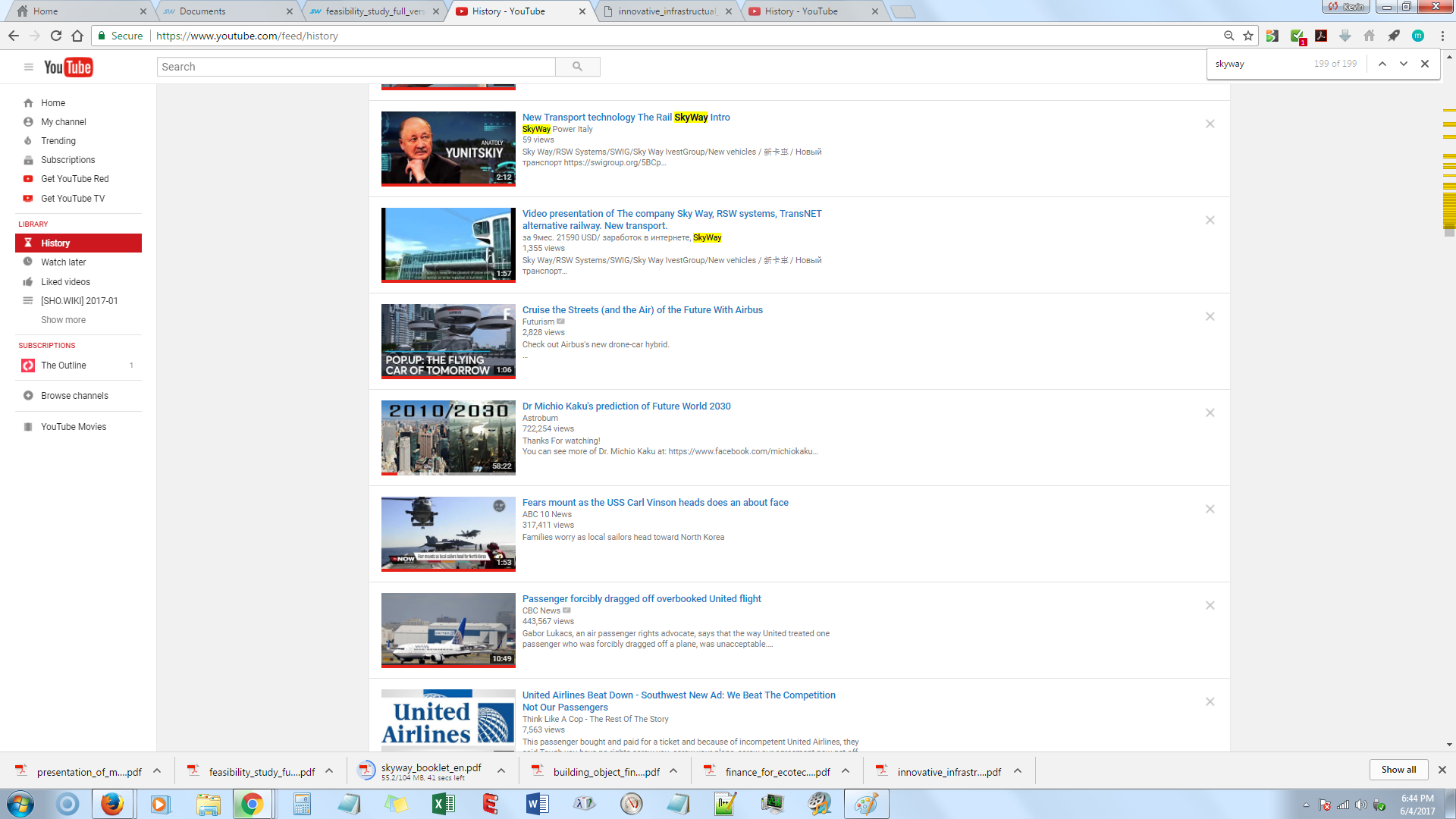The height and width of the screenshot is (819, 1456).
Task: Expand options for presentation_of_m pdf download
Action: click(157, 771)
